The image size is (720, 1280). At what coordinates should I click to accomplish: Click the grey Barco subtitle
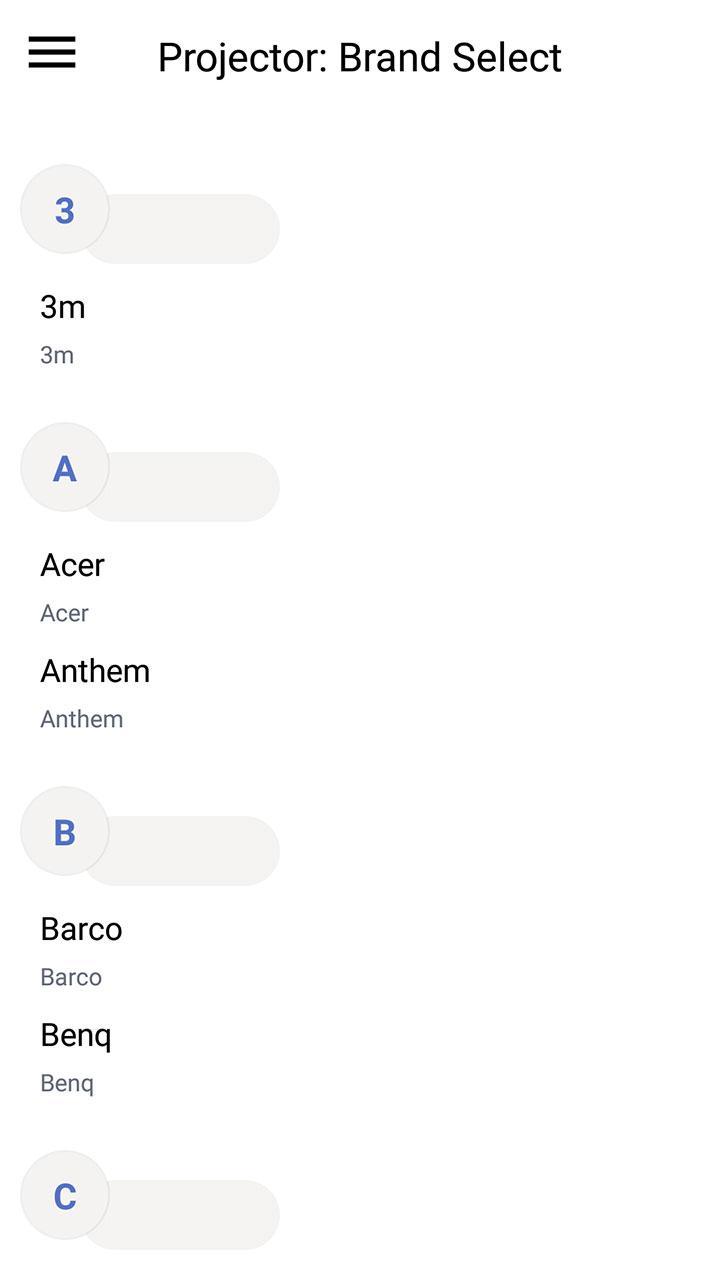coord(71,977)
